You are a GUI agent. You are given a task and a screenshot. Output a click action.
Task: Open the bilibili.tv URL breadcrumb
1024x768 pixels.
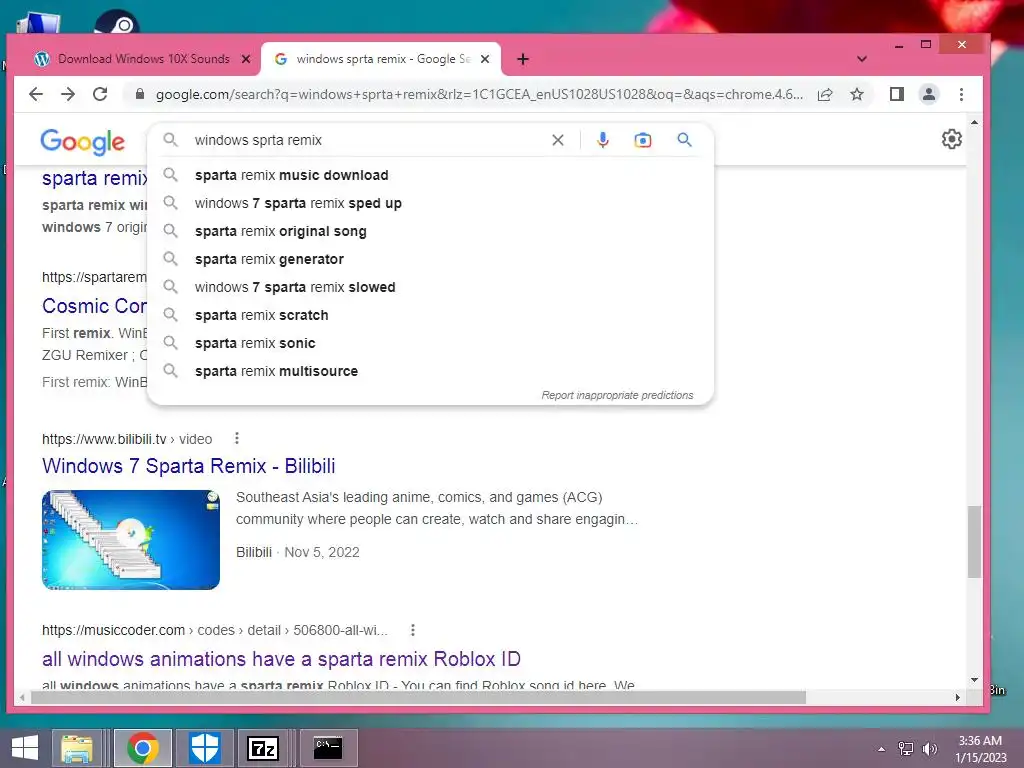pyautogui.click(x=127, y=439)
